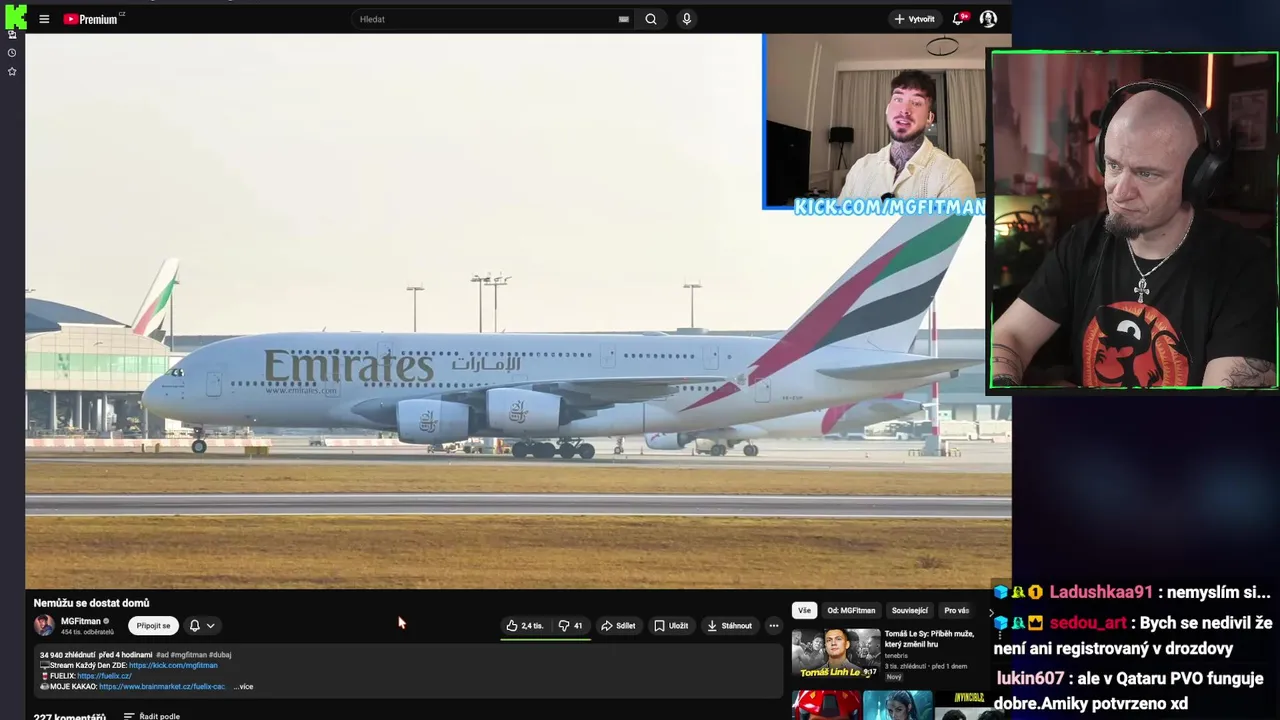The height and width of the screenshot is (720, 1280).
Task: Click the #mgfitman hashtag
Action: pos(189,655)
